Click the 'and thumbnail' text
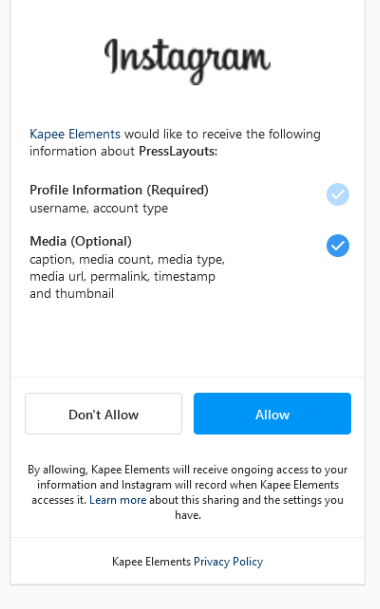This screenshot has height=609, width=380. click(71, 293)
